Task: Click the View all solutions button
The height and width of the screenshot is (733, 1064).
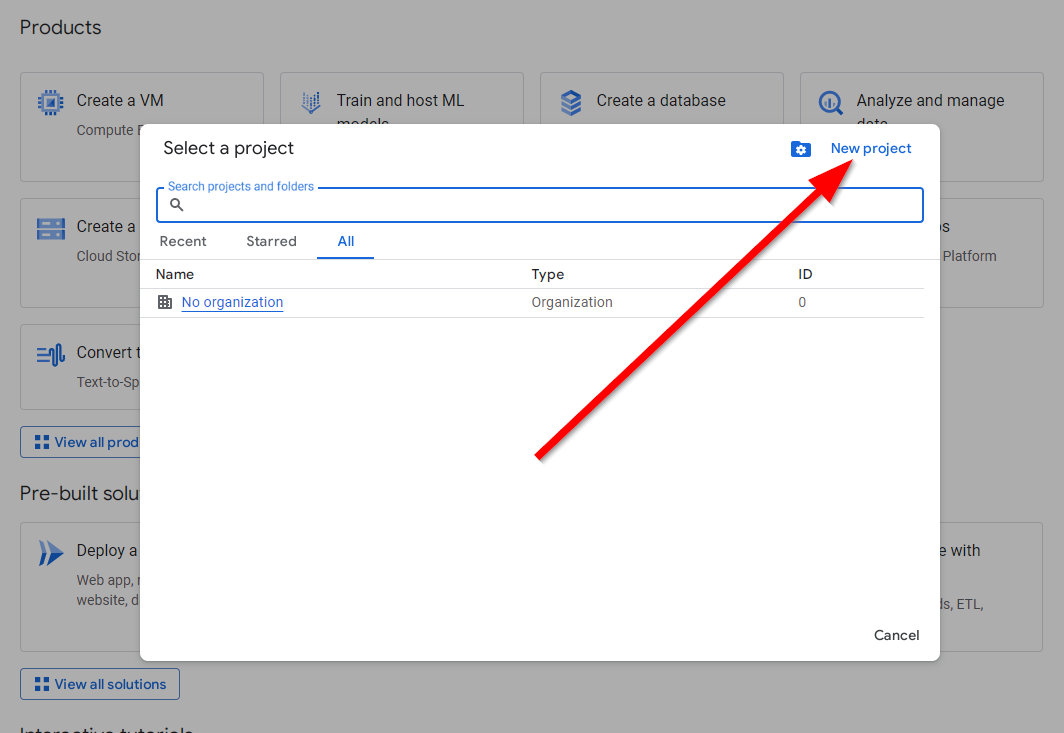Action: 100,684
